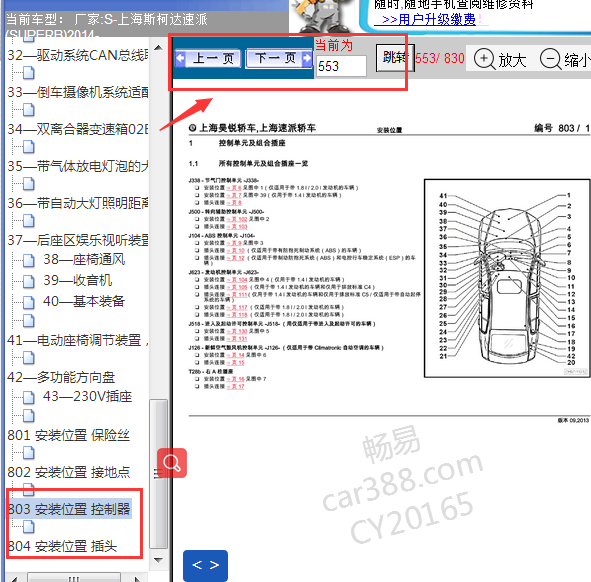Click the car control unit location diagram
Screen dimensions: 591x582
507,278
